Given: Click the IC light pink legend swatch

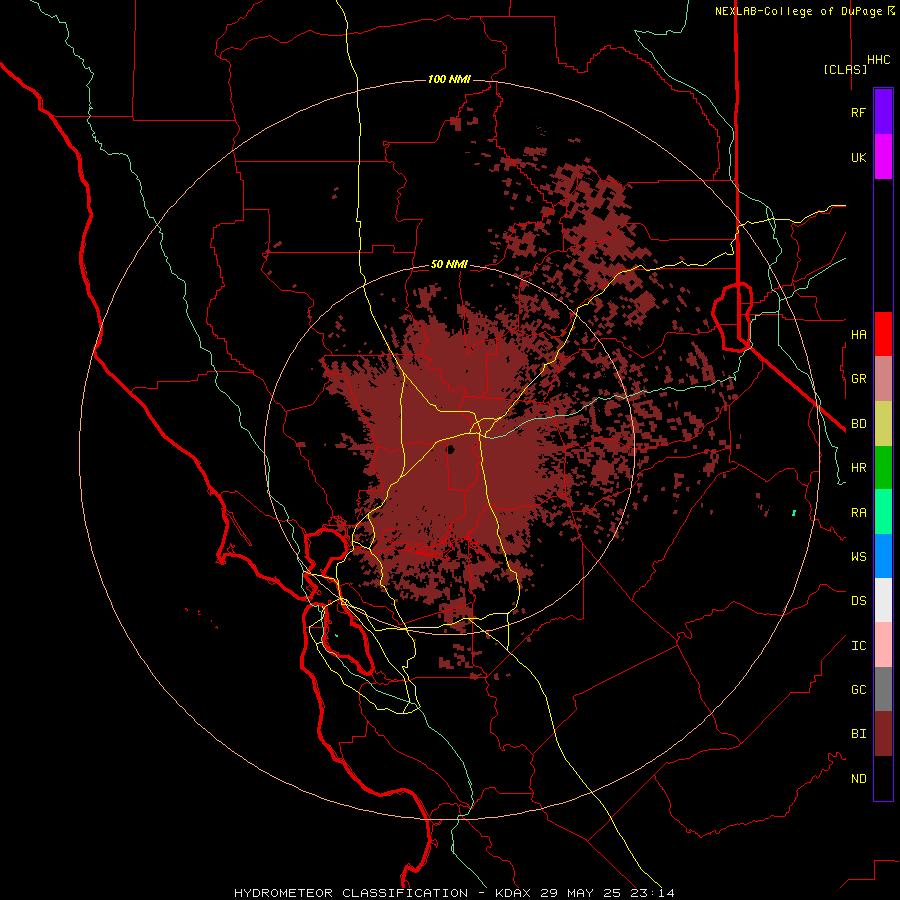Looking at the screenshot, I should [x=883, y=645].
